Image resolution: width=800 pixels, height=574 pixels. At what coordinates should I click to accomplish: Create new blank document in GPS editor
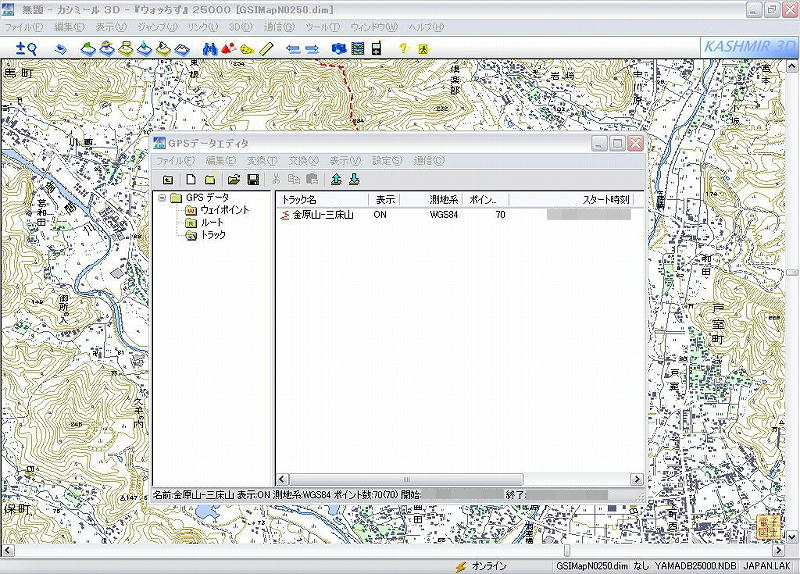coord(190,179)
